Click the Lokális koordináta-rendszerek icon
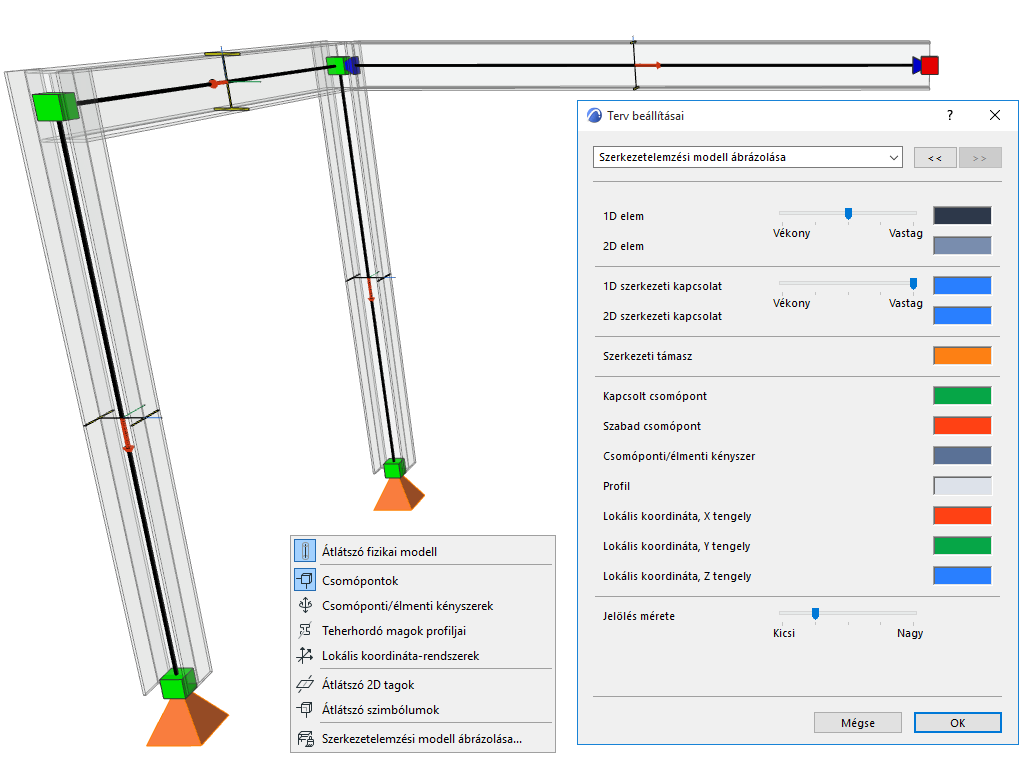Image resolution: width=1024 pixels, height=758 pixels. click(305, 655)
